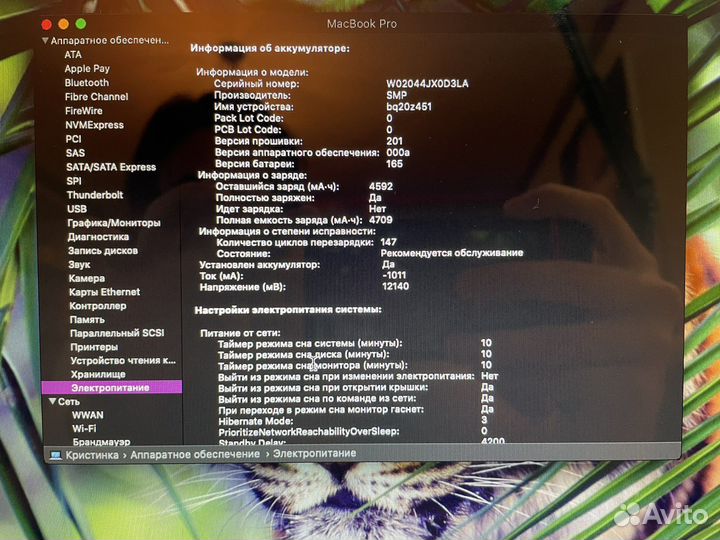Screen dimensions: 720x540
Task: Click the MacBook Pro window title
Action: pyautogui.click(x=362, y=24)
